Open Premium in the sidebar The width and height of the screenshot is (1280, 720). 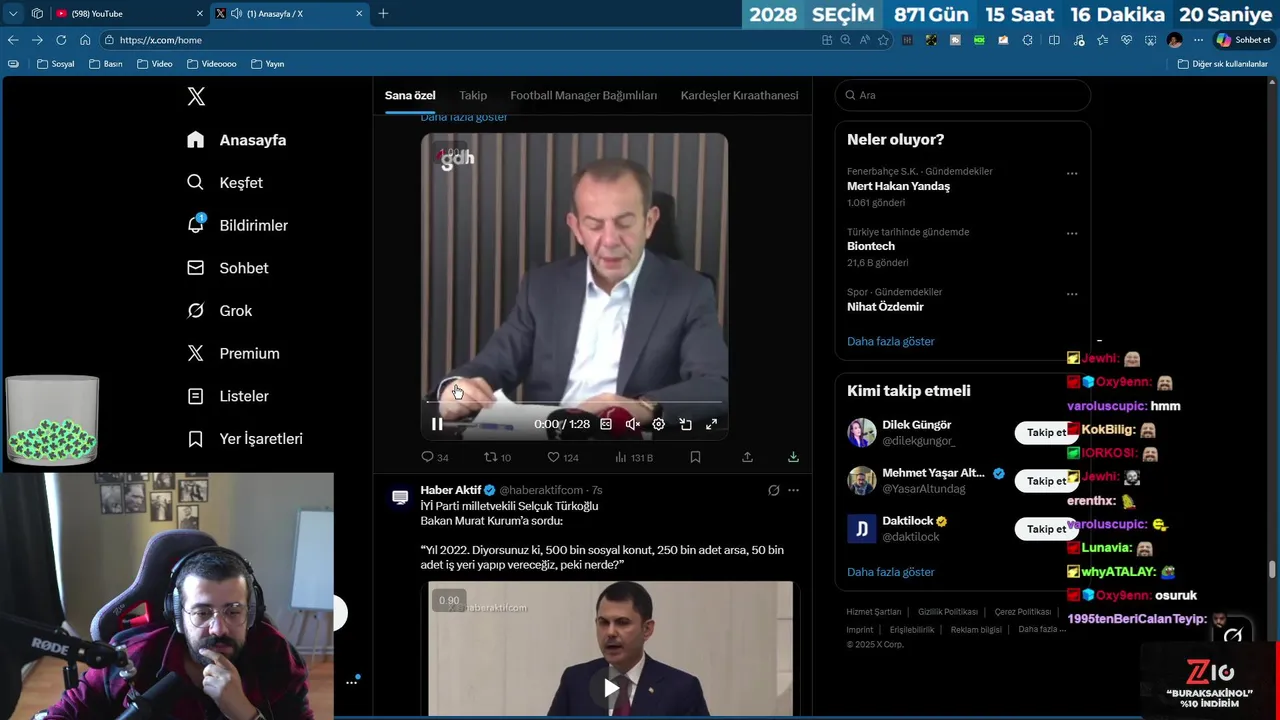[233, 353]
